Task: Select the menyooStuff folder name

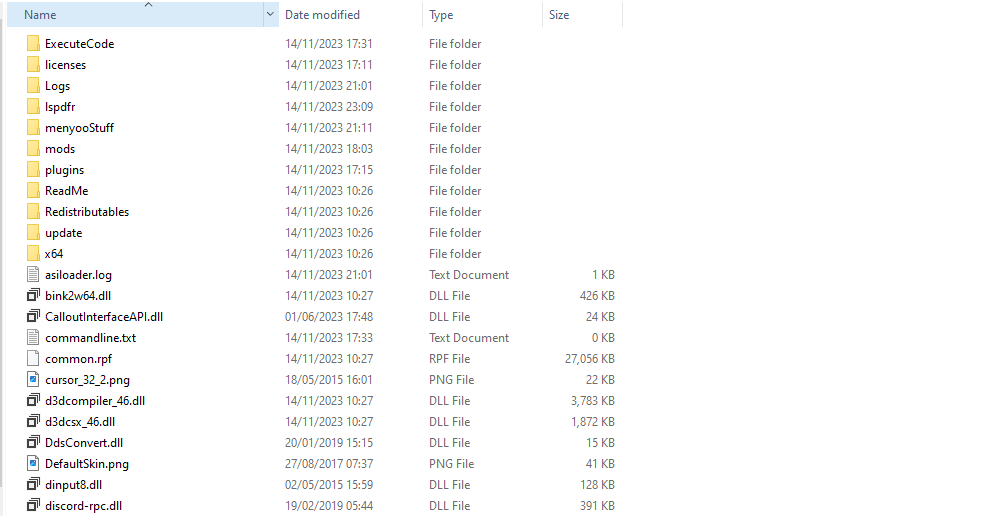Action: pos(79,128)
